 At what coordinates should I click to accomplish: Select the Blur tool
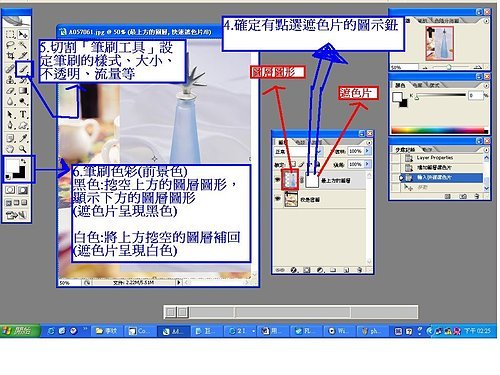coord(10,101)
